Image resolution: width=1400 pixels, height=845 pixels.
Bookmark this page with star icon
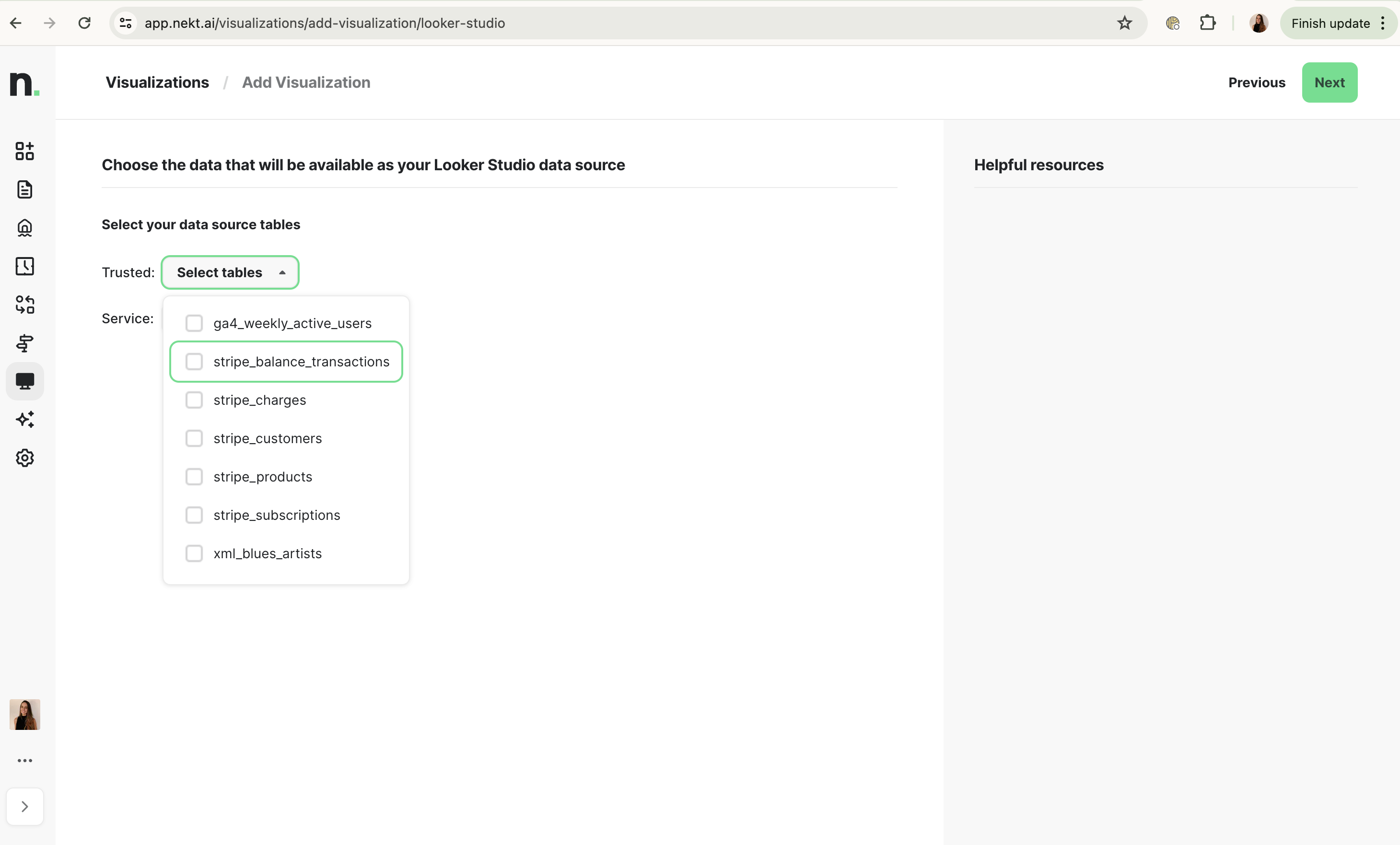click(x=1124, y=23)
